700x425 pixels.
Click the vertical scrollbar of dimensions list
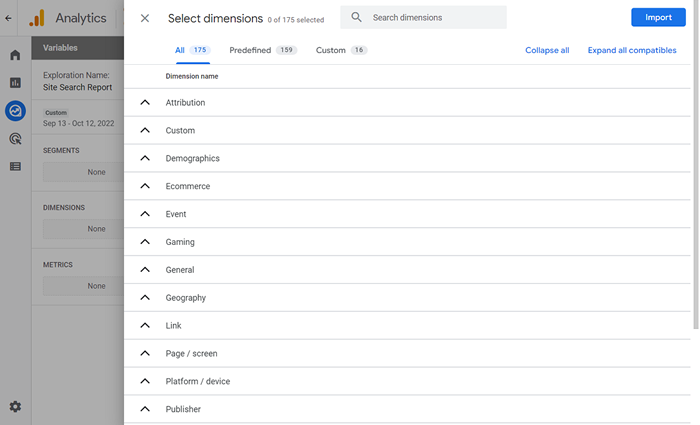click(696, 165)
